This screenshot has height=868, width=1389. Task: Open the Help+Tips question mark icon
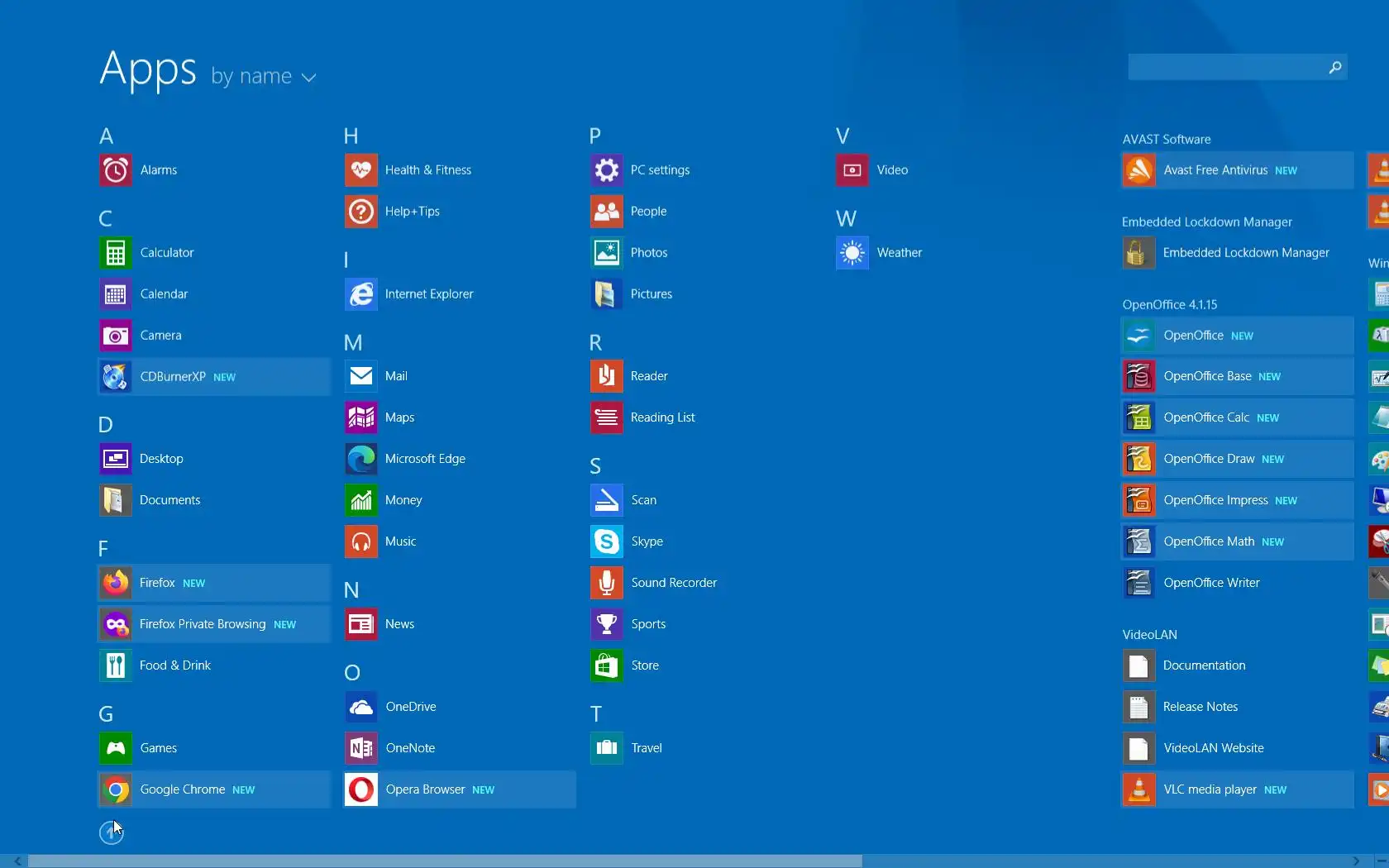361,212
